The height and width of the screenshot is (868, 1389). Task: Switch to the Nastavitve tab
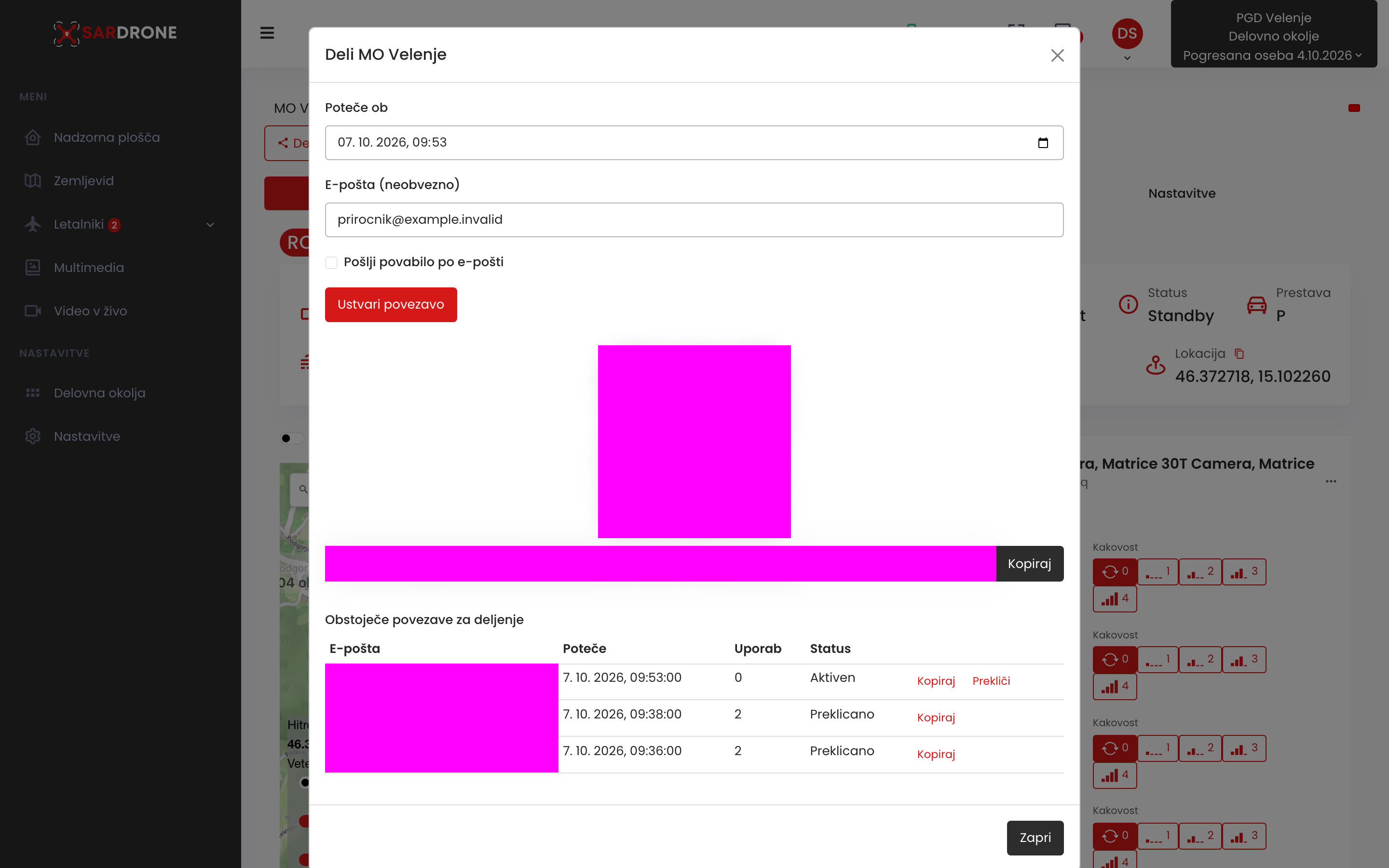point(1182,193)
